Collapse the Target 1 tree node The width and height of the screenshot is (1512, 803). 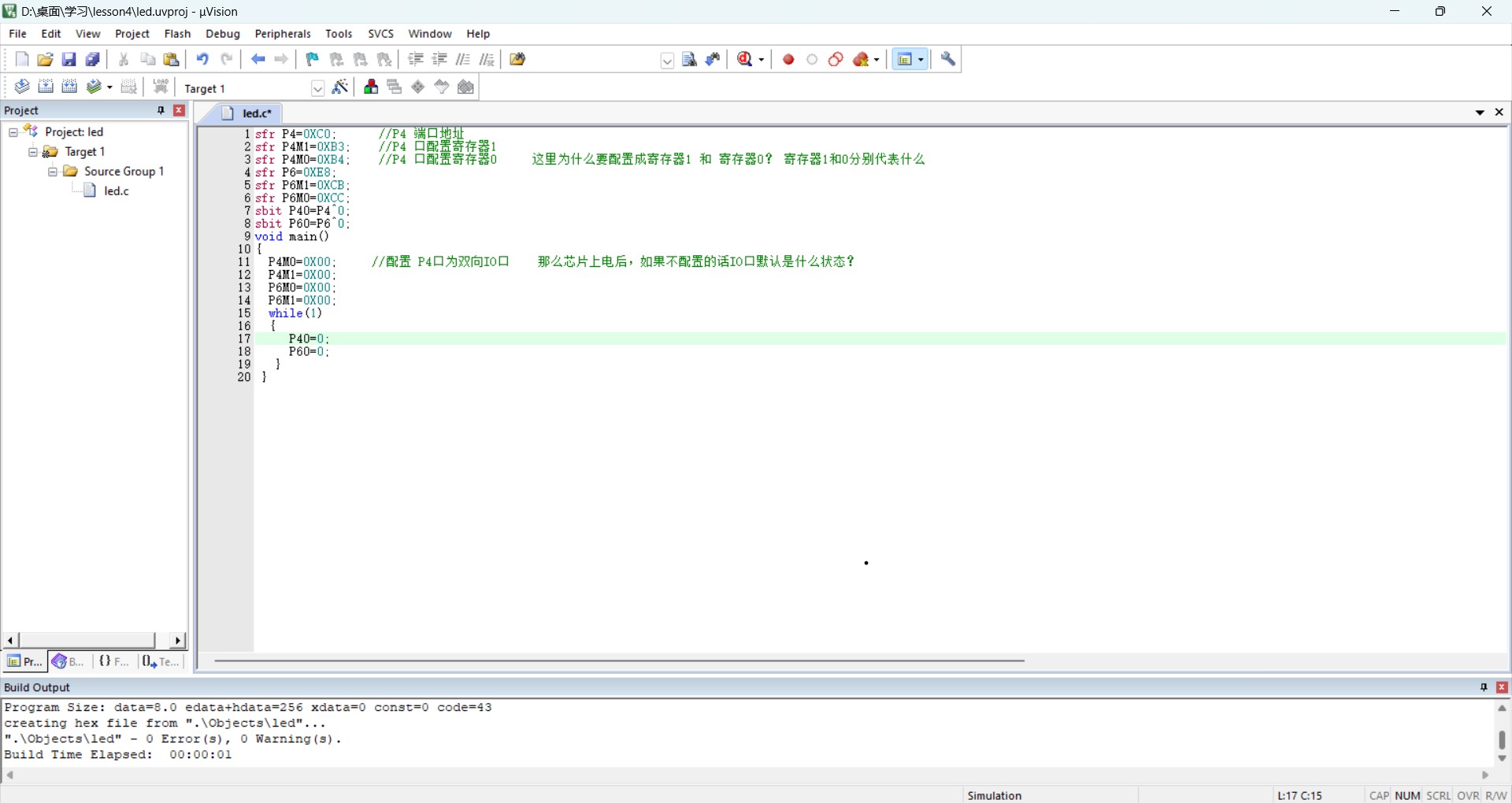click(x=33, y=152)
